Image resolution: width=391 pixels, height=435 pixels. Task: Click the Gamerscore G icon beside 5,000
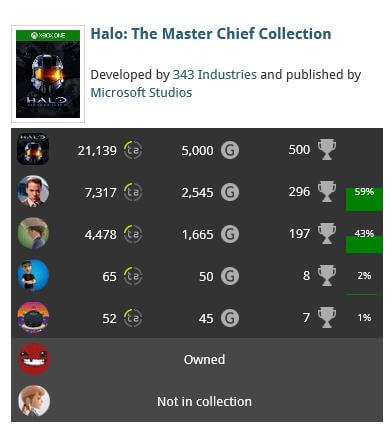(230, 150)
